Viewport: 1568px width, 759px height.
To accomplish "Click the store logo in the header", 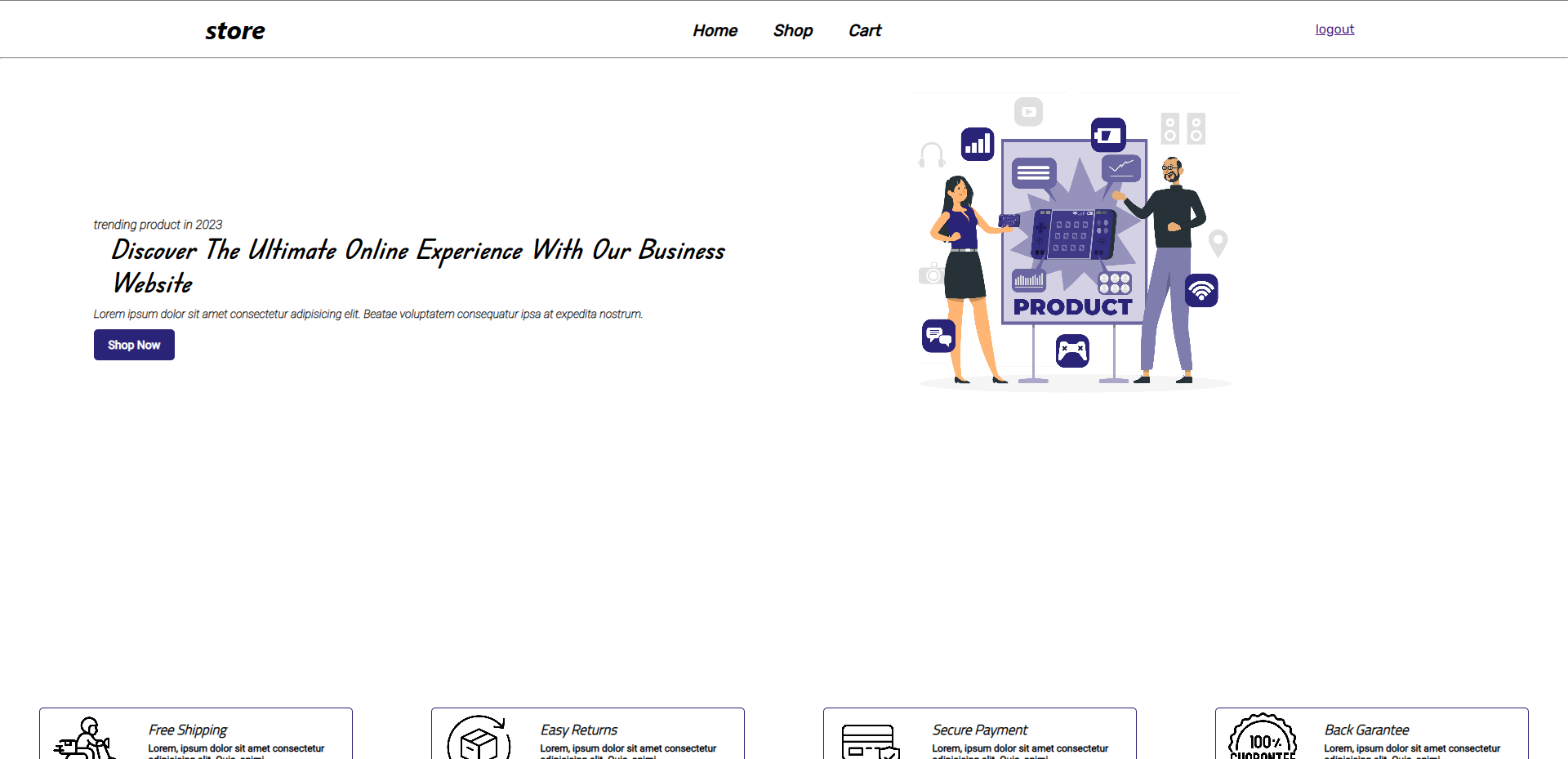I will (x=234, y=31).
